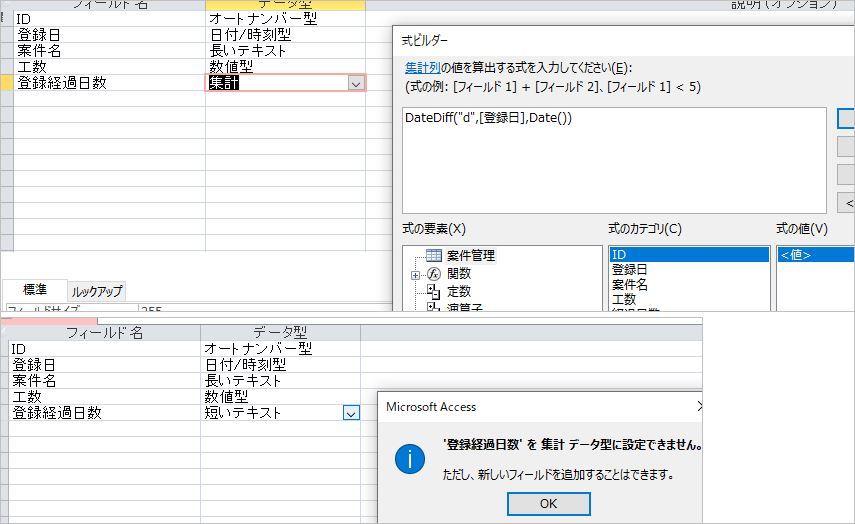Click the 案件名 field name in upper table

pos(109,51)
